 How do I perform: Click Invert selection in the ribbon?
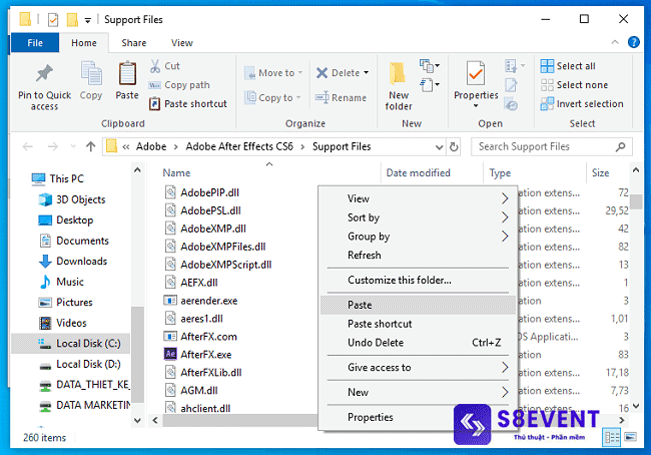tap(582, 103)
